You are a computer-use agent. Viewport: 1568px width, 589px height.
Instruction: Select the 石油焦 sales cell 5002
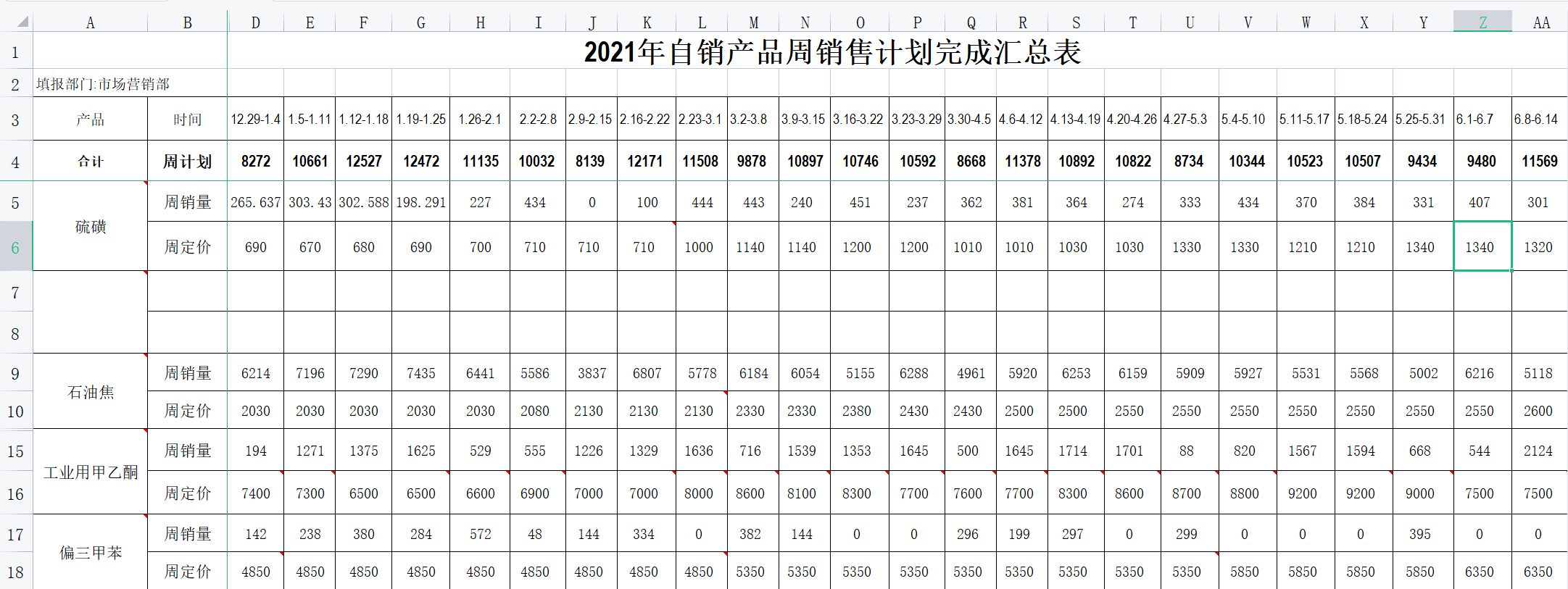click(x=1424, y=373)
